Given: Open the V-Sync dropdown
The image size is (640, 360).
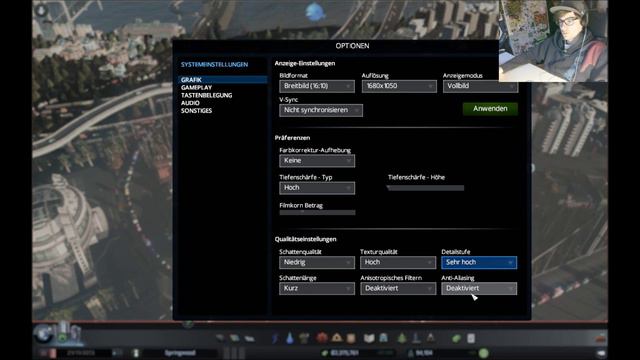Looking at the screenshot, I should click(321, 110).
